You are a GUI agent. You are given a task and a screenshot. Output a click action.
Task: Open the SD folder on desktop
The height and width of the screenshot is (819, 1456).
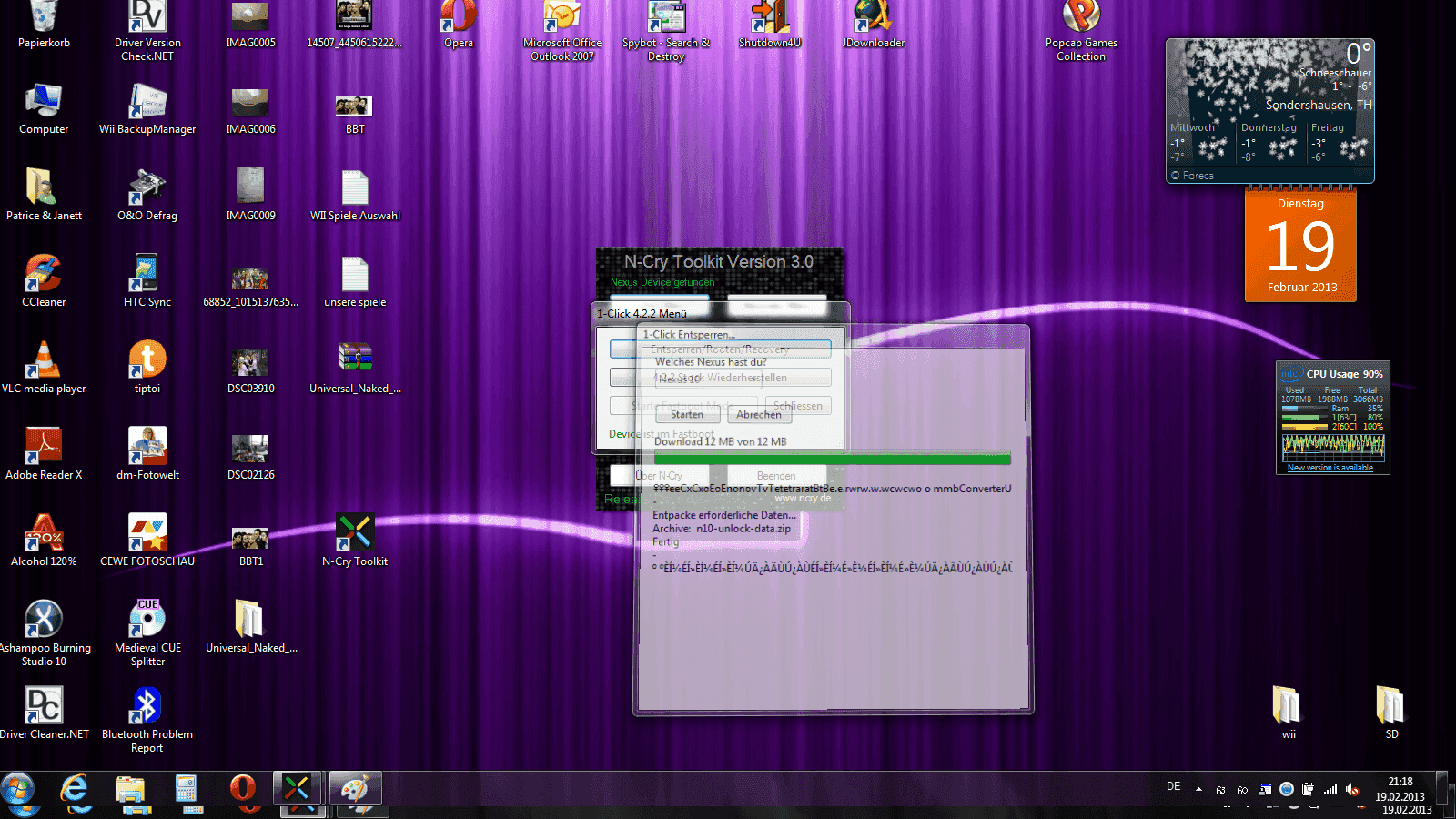coord(1391,705)
